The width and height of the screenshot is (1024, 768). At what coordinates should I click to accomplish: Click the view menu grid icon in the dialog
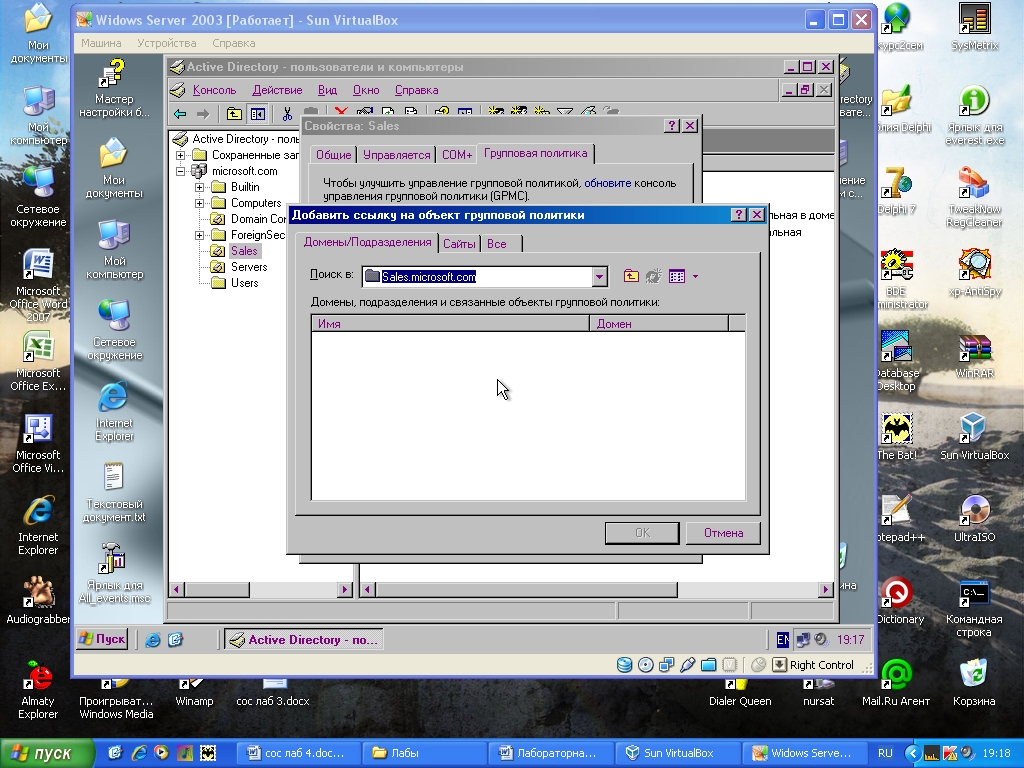point(677,276)
